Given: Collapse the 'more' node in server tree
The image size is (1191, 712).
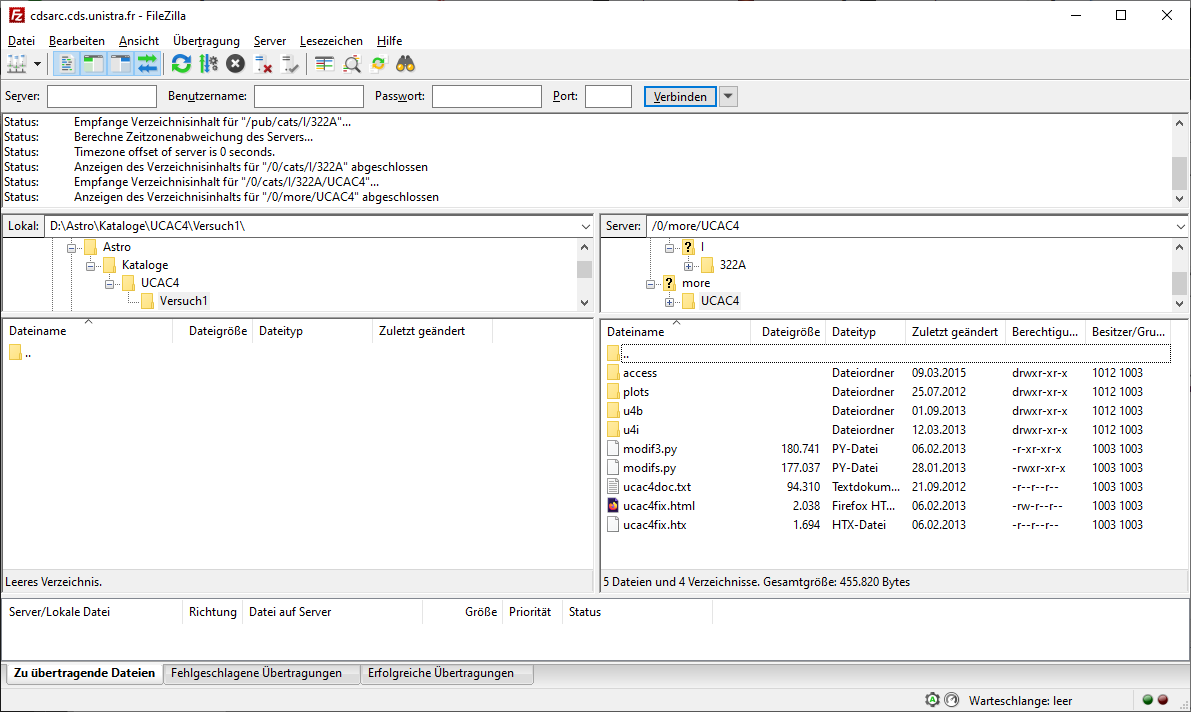Looking at the screenshot, I should pos(650,283).
